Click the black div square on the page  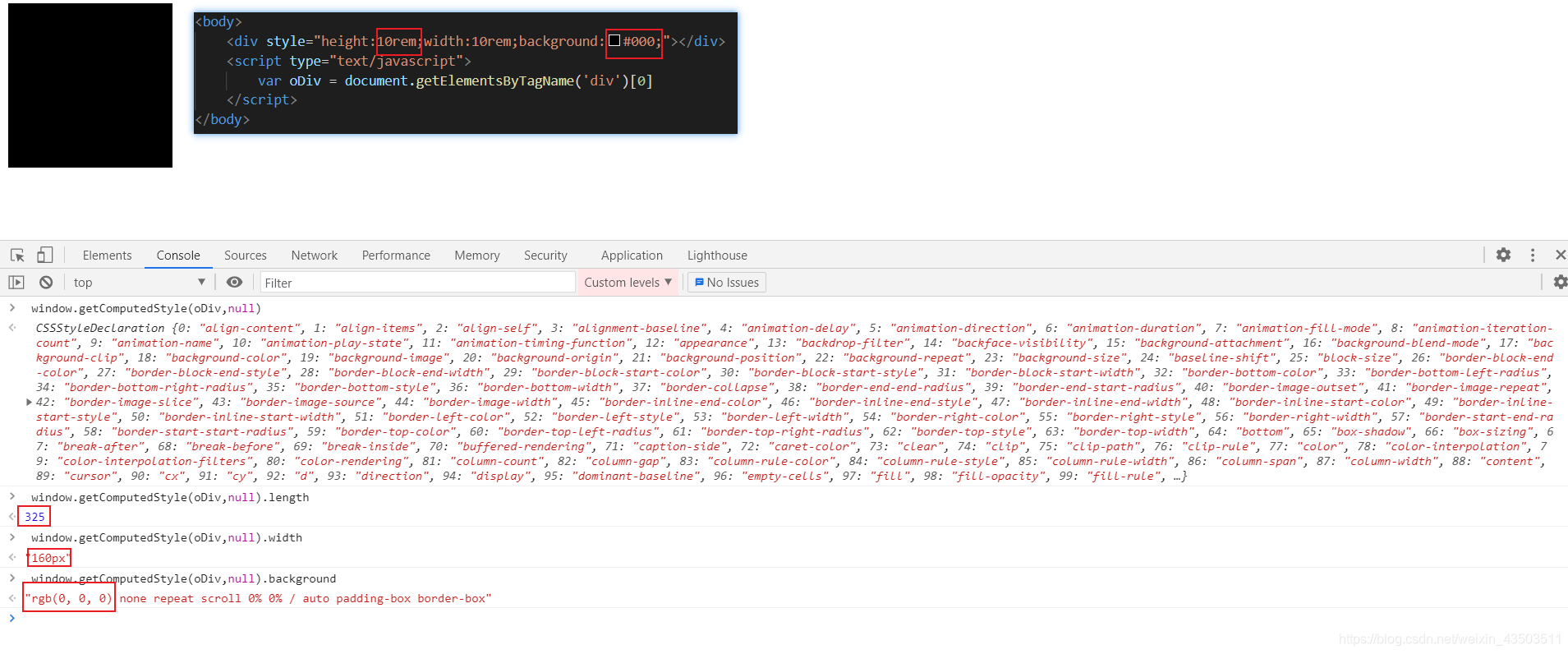point(90,85)
